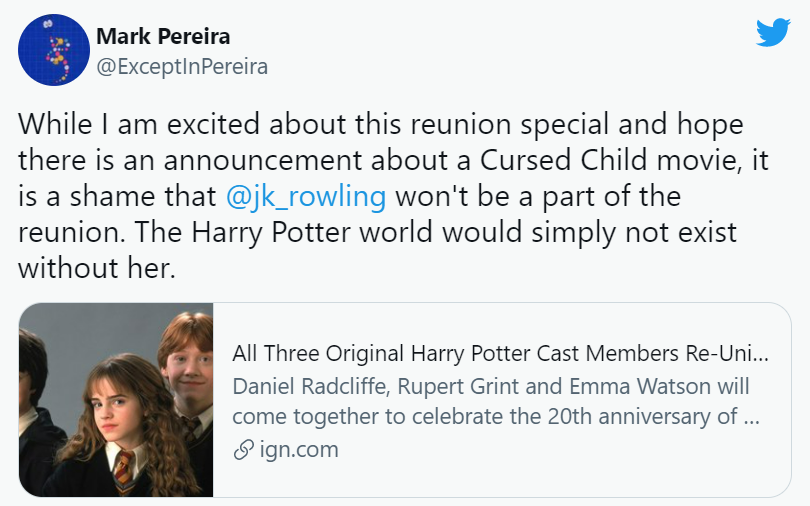Click the Twitter bird logo
The width and height of the screenshot is (810, 506).
[x=773, y=33]
